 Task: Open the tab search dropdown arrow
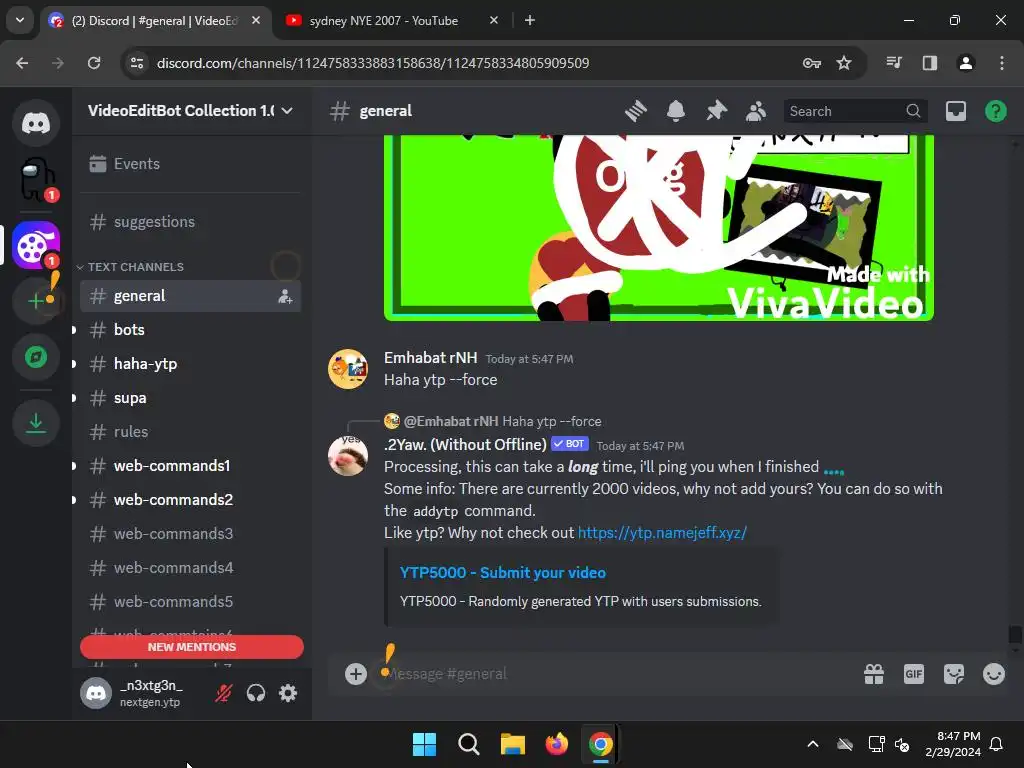point(20,20)
